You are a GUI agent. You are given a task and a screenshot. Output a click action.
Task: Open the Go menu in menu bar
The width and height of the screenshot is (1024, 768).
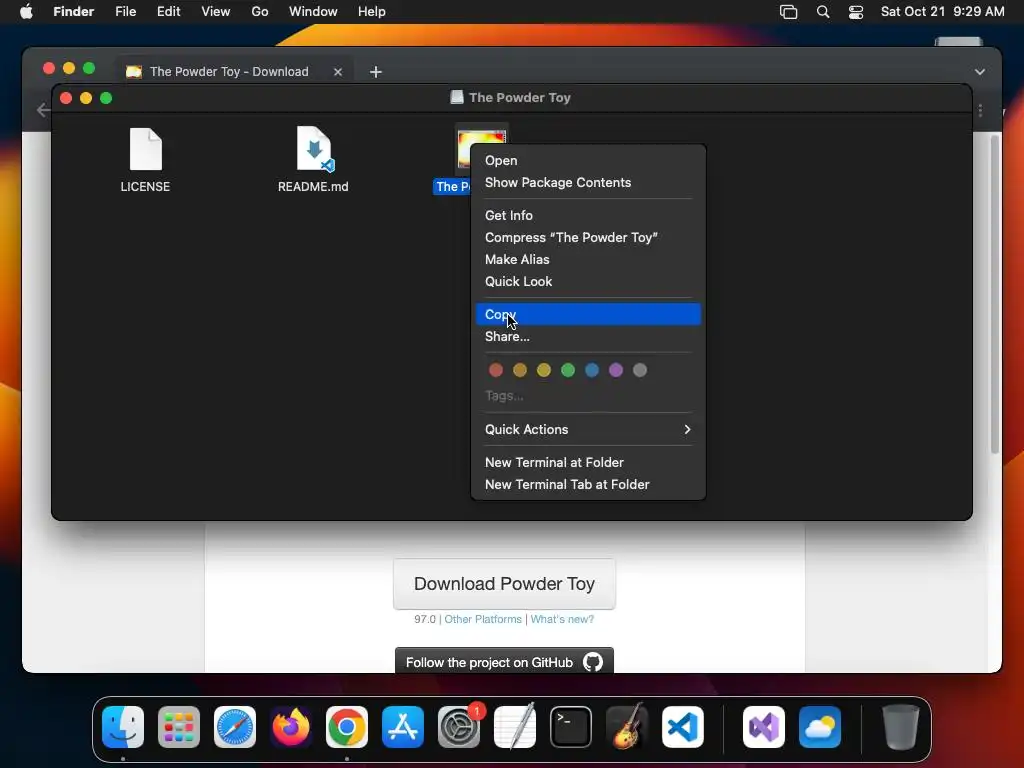point(259,12)
